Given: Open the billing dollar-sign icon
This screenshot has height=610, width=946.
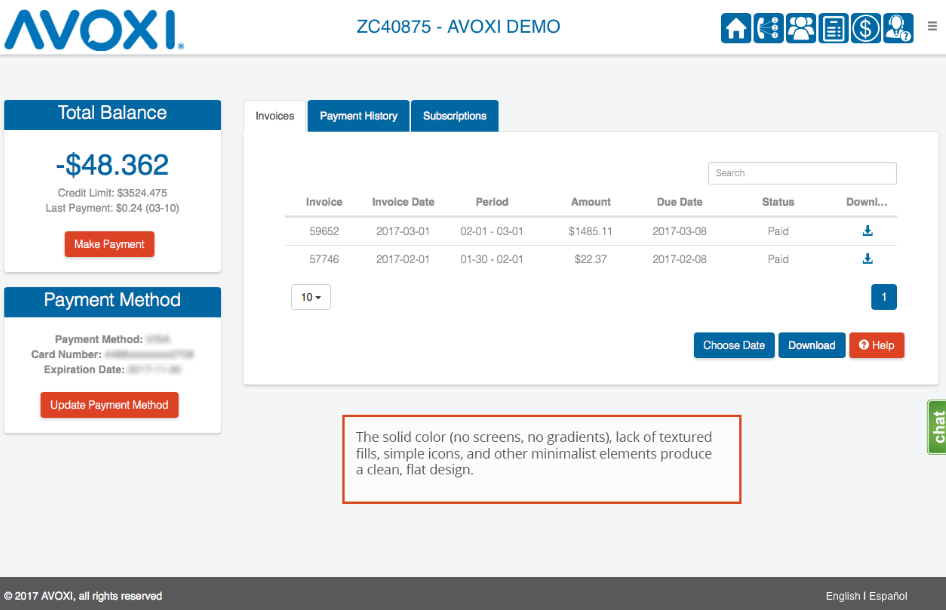Looking at the screenshot, I should [866, 28].
